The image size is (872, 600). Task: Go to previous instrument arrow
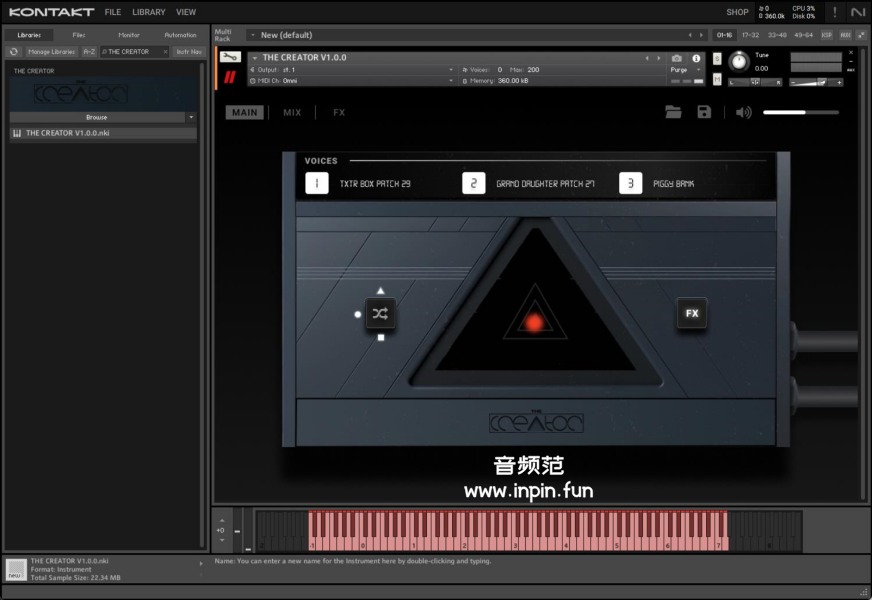click(647, 58)
